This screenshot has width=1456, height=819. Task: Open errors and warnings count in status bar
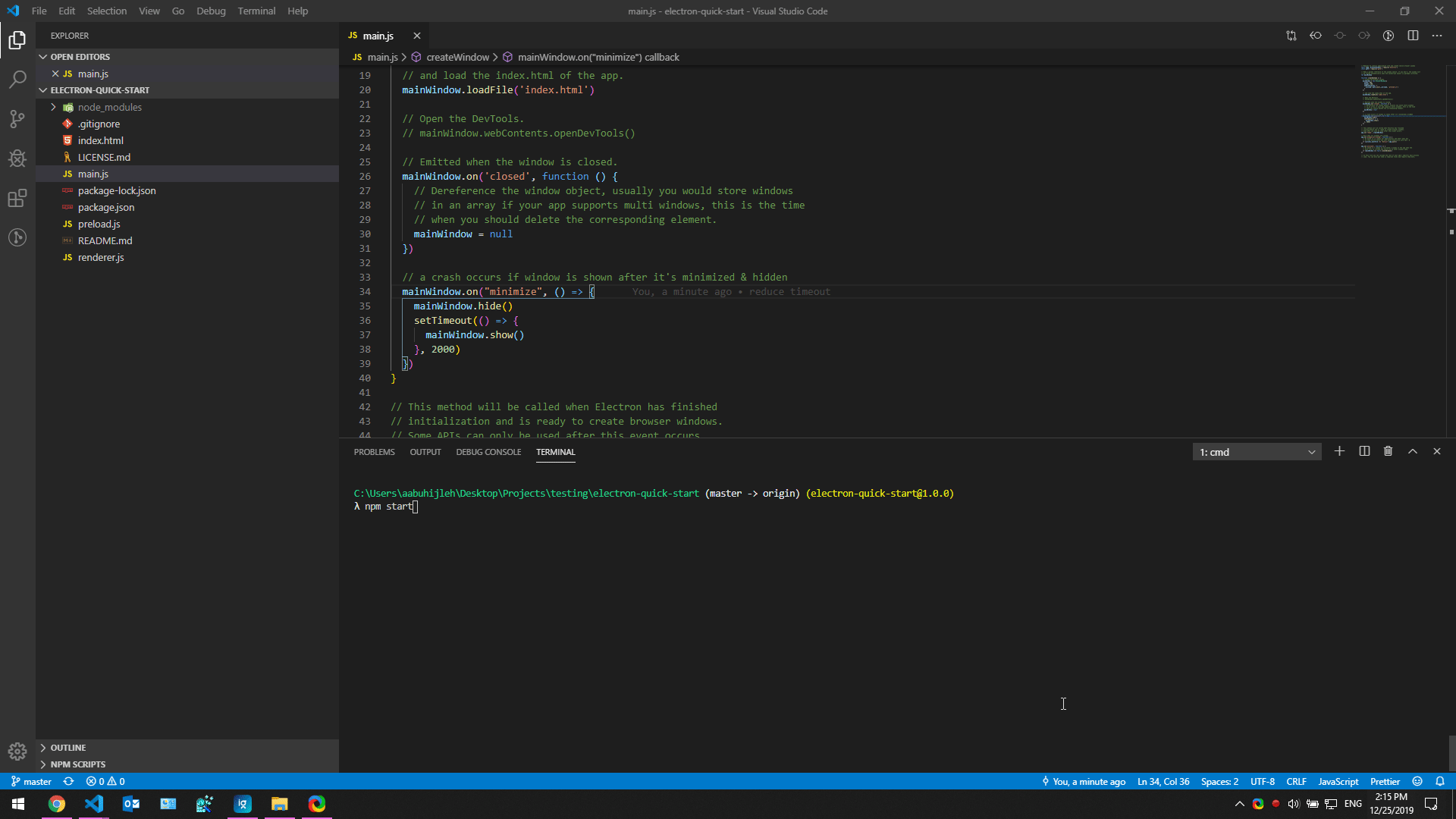(105, 781)
